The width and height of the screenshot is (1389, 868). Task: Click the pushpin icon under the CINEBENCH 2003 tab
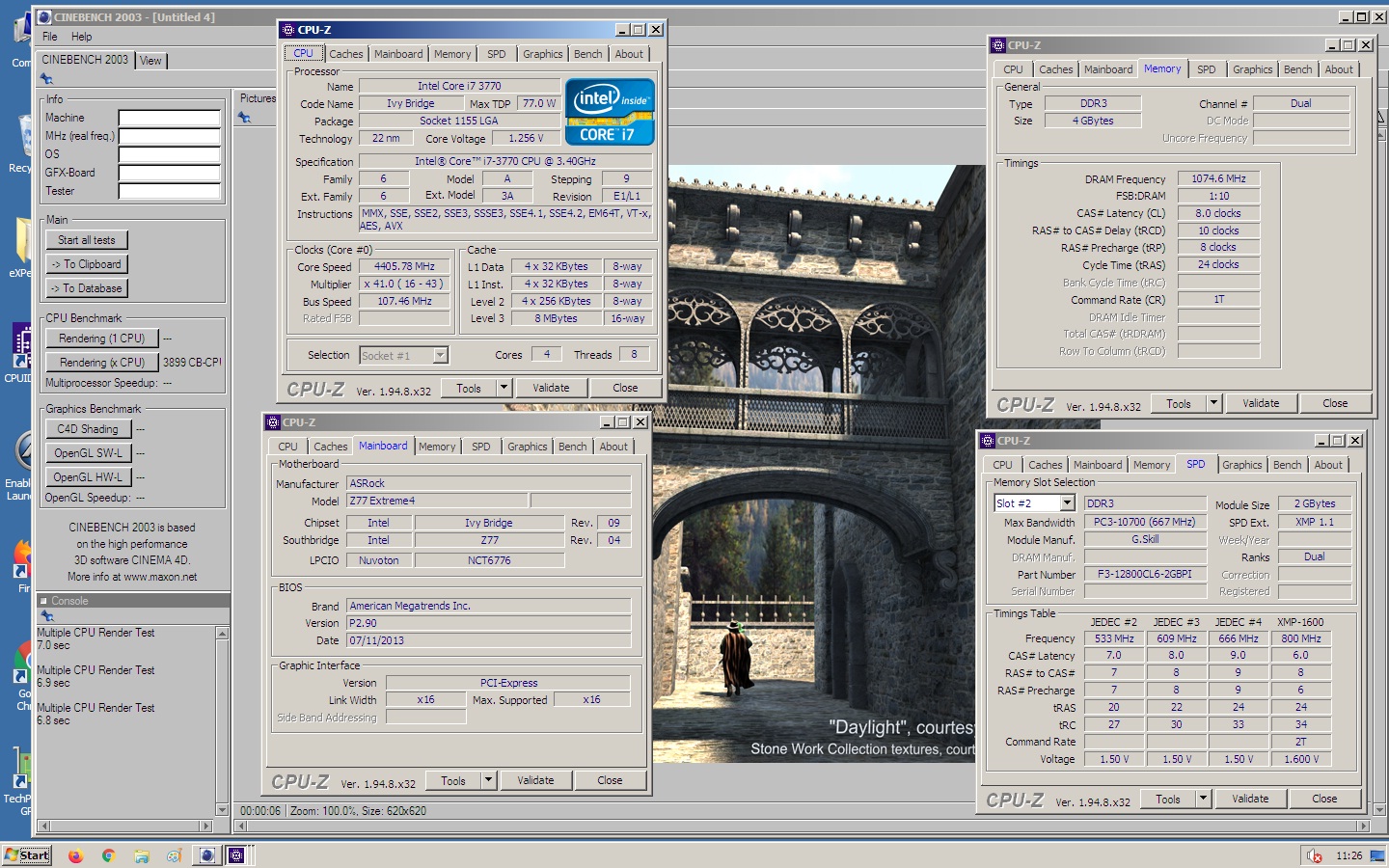(46, 79)
